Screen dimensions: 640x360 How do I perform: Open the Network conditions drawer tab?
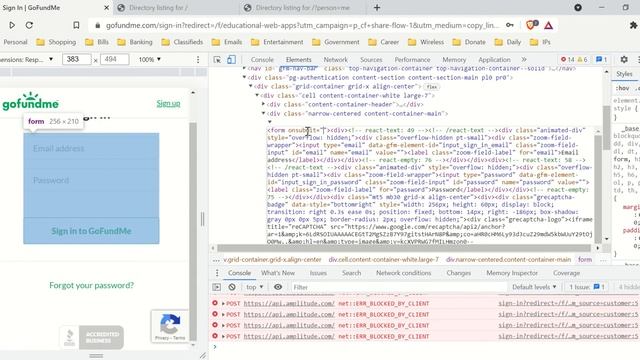403,273
